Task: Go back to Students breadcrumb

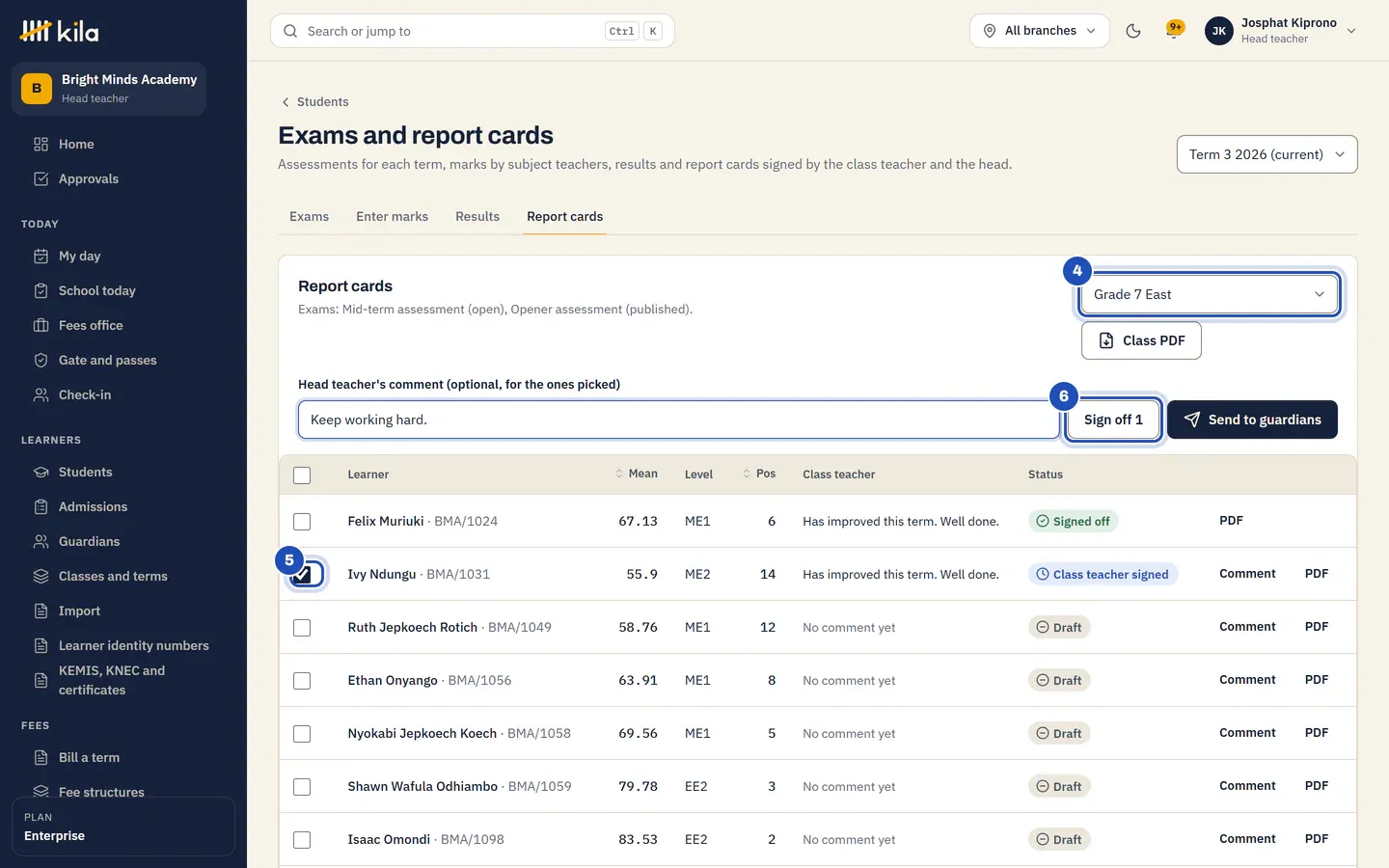Action: [x=315, y=102]
